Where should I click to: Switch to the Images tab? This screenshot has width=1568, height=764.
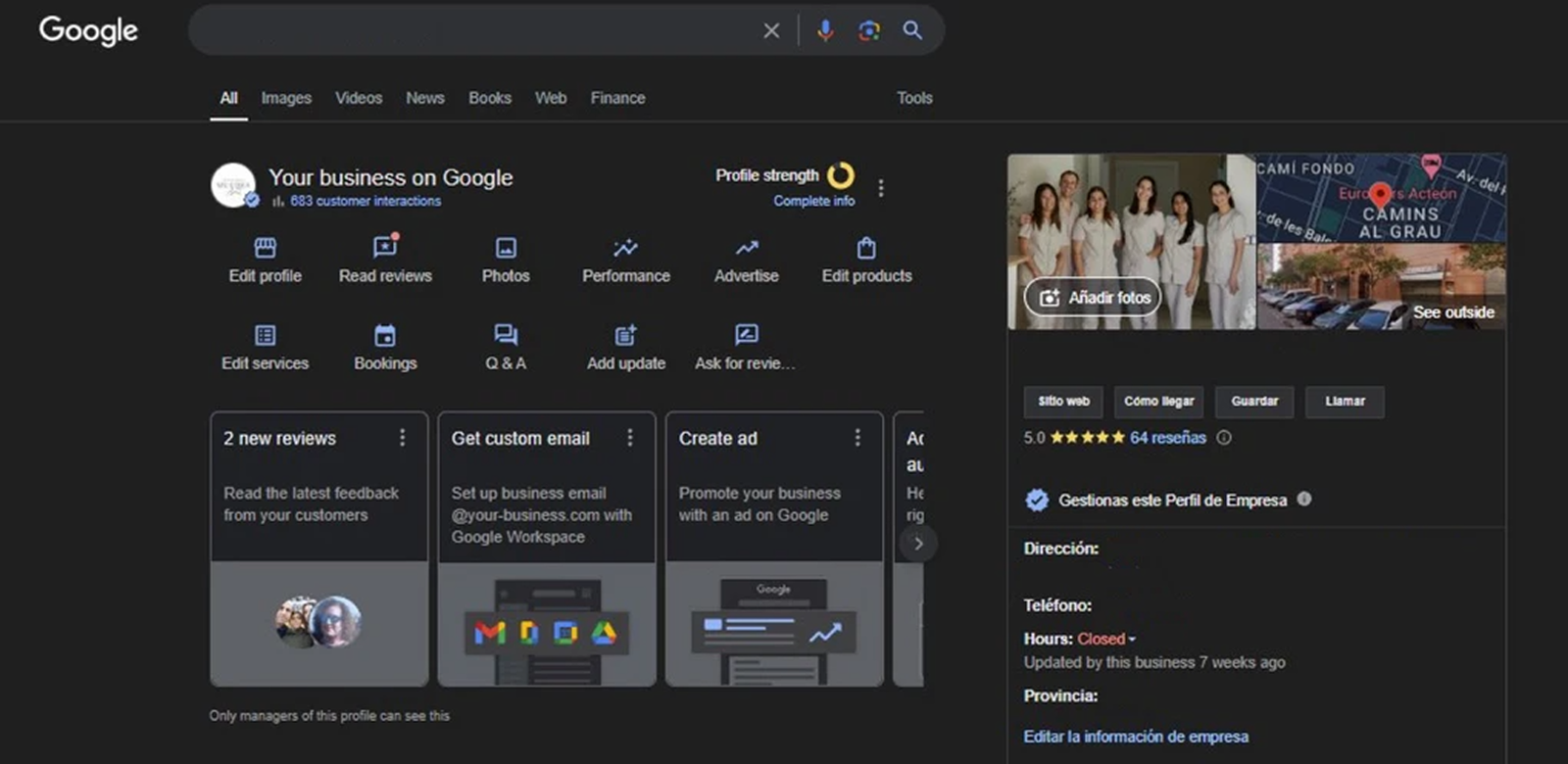(286, 98)
